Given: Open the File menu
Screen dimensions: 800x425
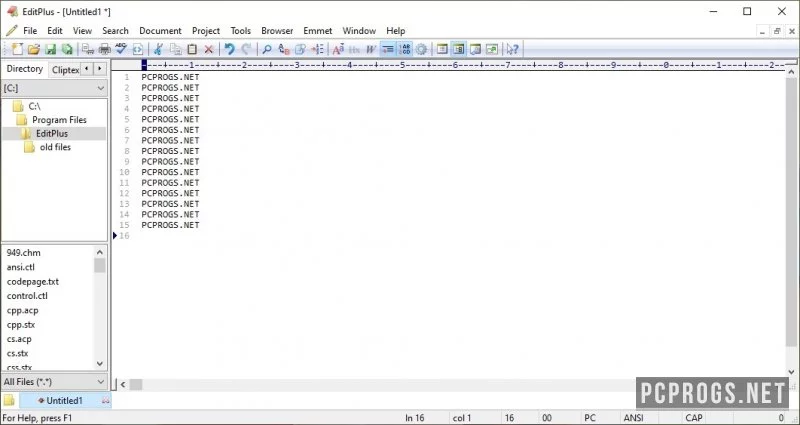Looking at the screenshot, I should pyautogui.click(x=30, y=31).
